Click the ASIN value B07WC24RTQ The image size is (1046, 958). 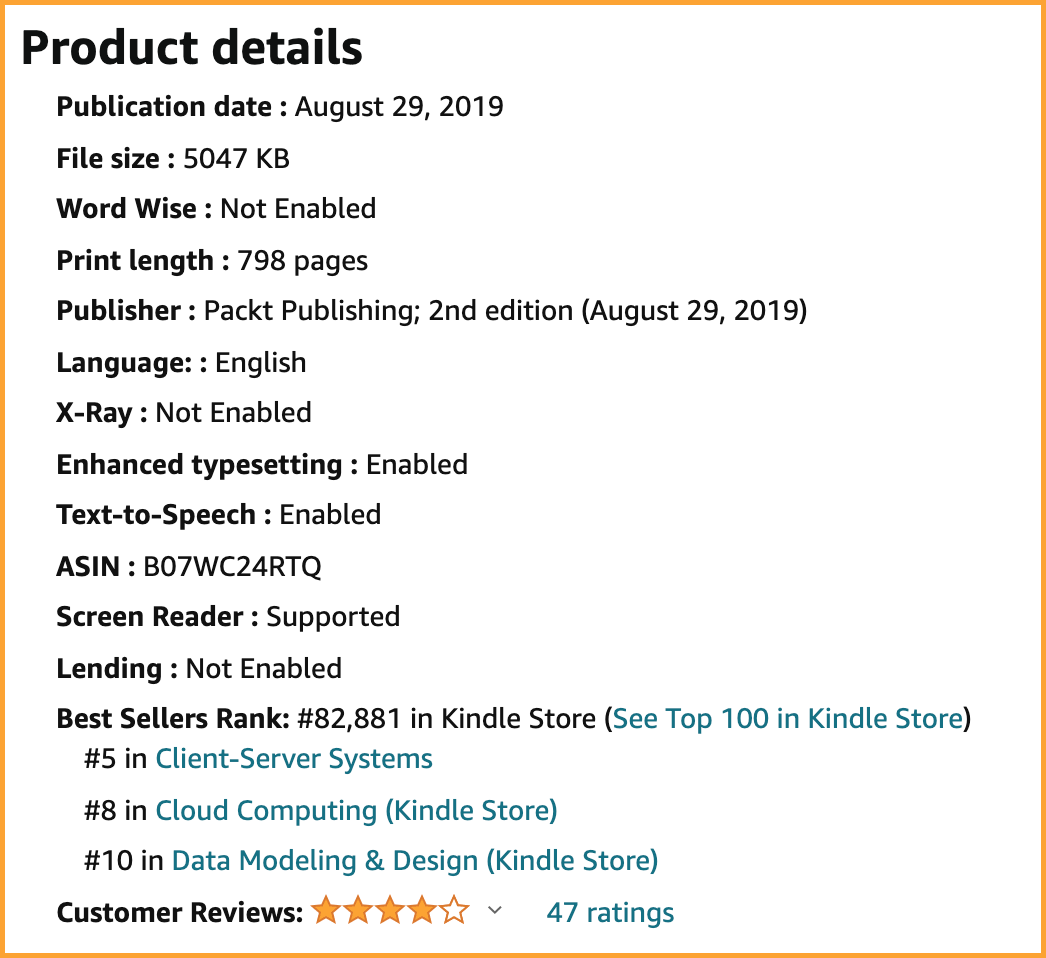[232, 567]
